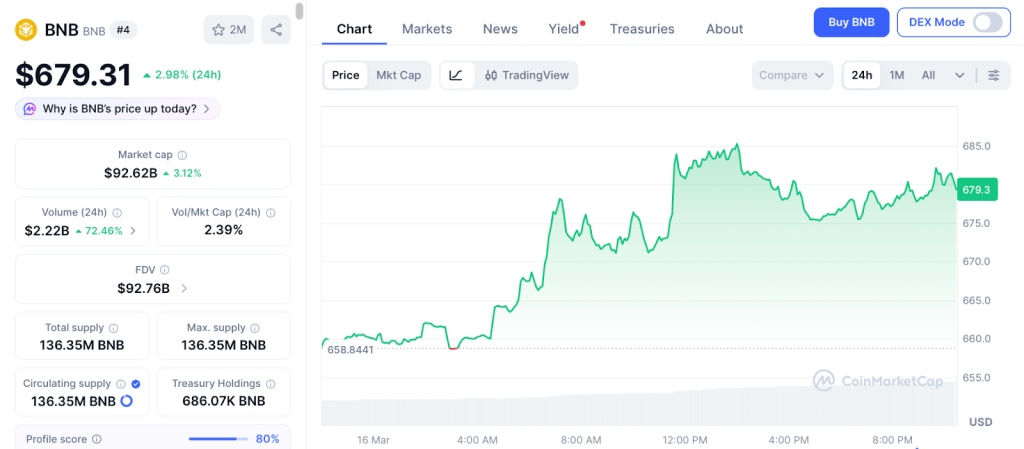Select Price chart view
This screenshot has height=449, width=1024.
click(x=346, y=75)
